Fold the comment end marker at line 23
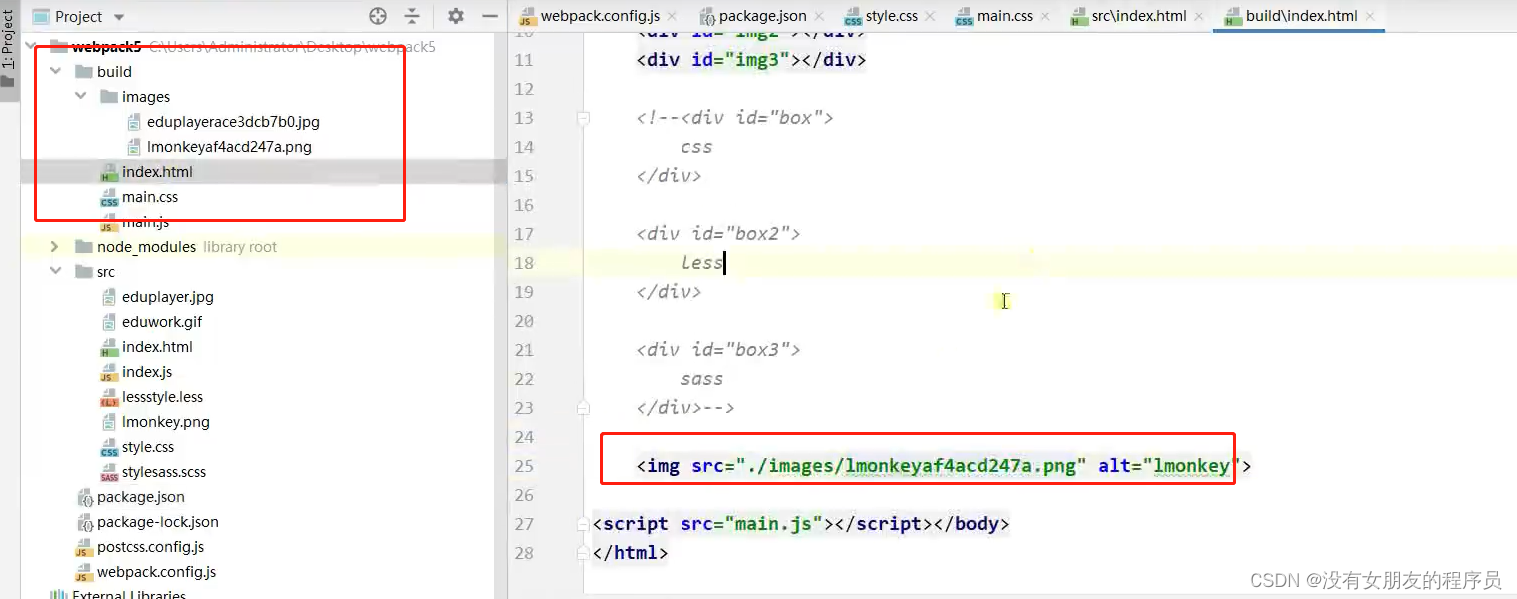Viewport: 1517px width, 599px height. (x=584, y=408)
